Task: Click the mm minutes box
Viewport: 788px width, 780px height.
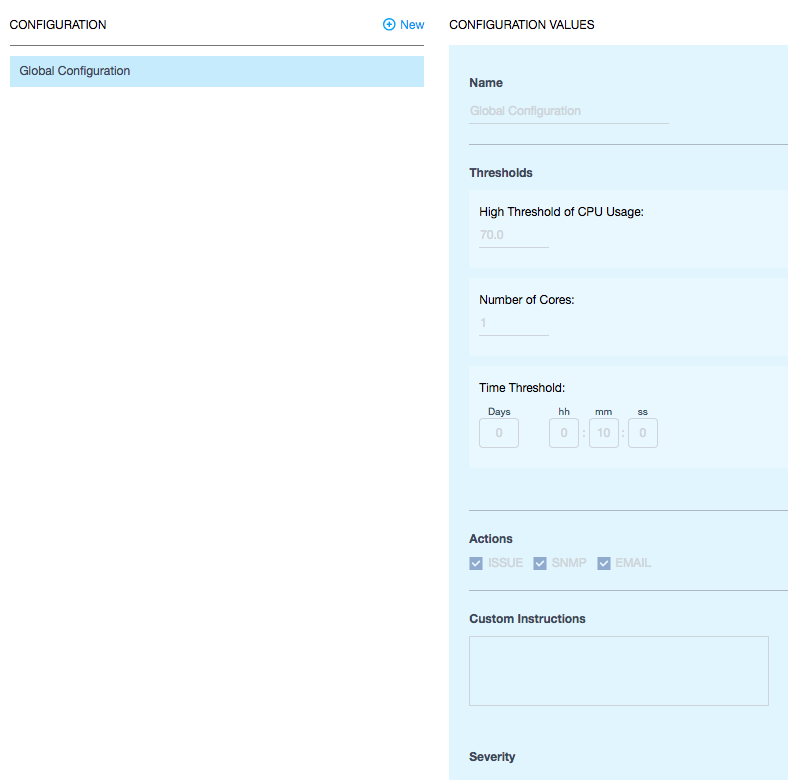Action: click(604, 433)
